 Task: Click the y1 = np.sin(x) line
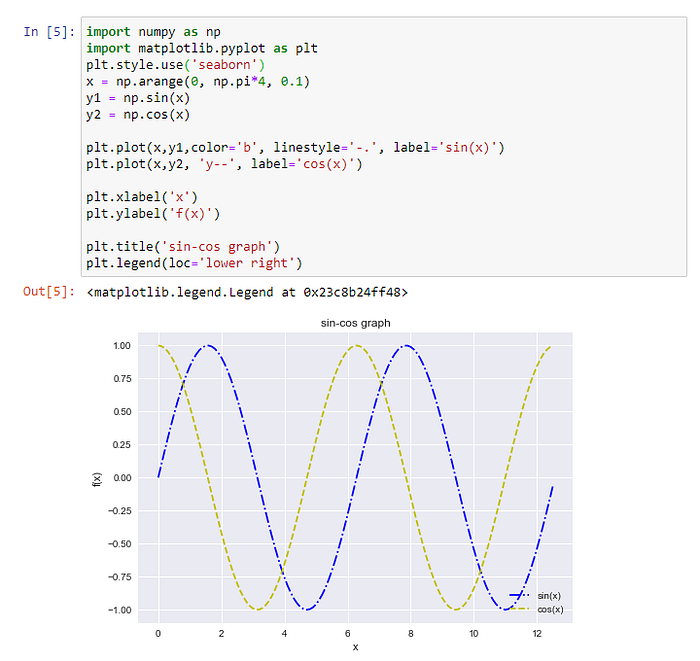138,98
